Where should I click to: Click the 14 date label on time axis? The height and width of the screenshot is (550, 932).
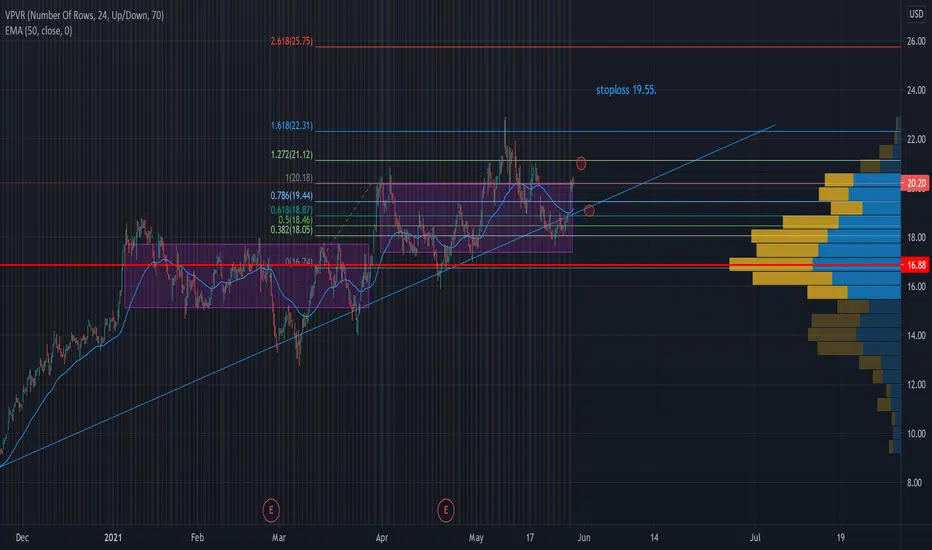coord(654,538)
